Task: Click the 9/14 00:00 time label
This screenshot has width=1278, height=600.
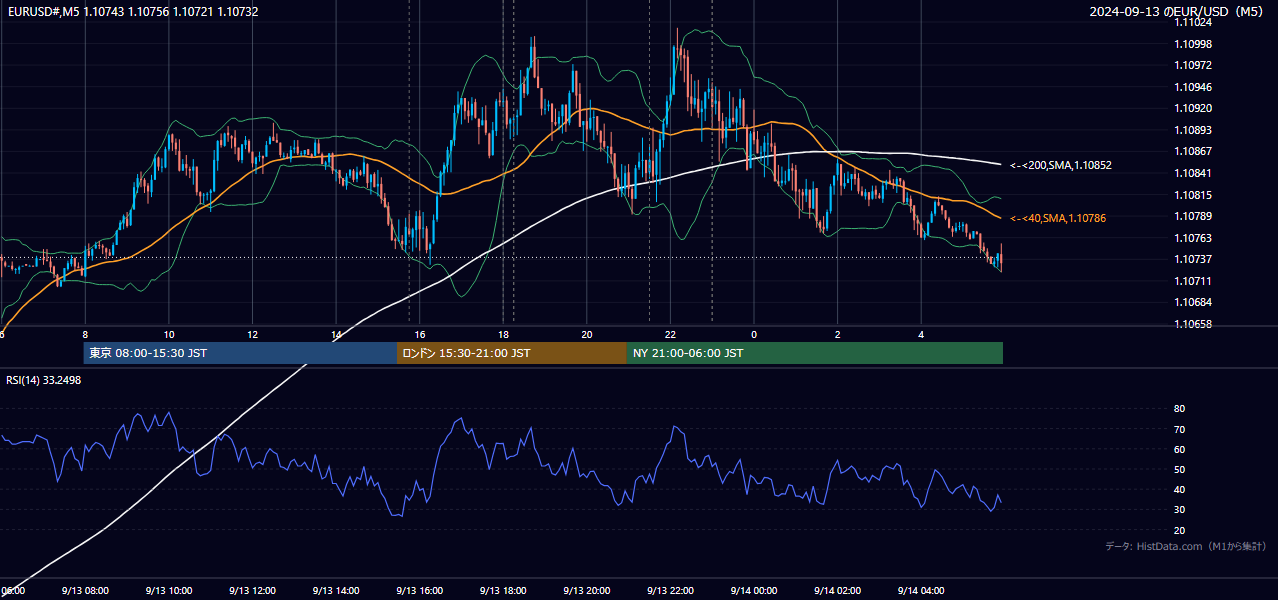Action: (x=754, y=591)
